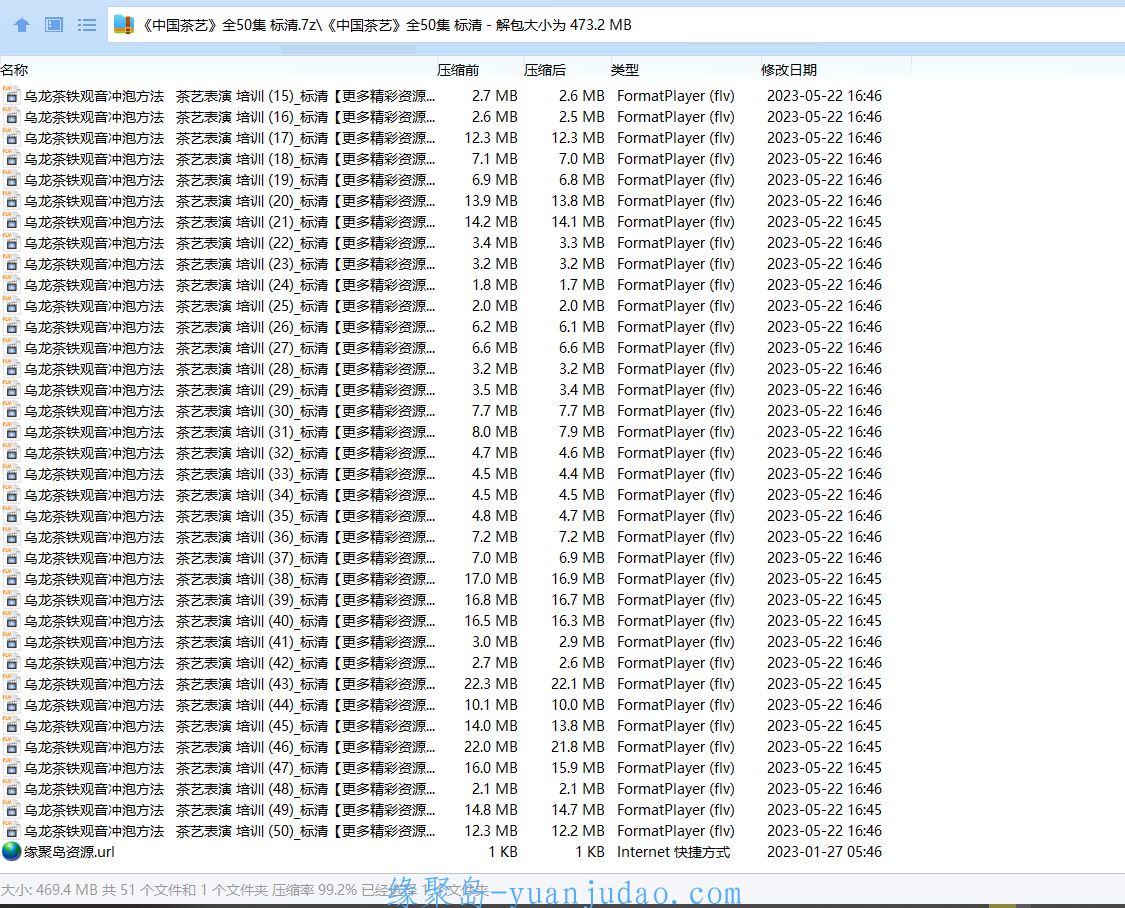Viewport: 1125px width, 908px height.
Task: Select the flv icon of 培训 (24) file
Action: click(11, 285)
